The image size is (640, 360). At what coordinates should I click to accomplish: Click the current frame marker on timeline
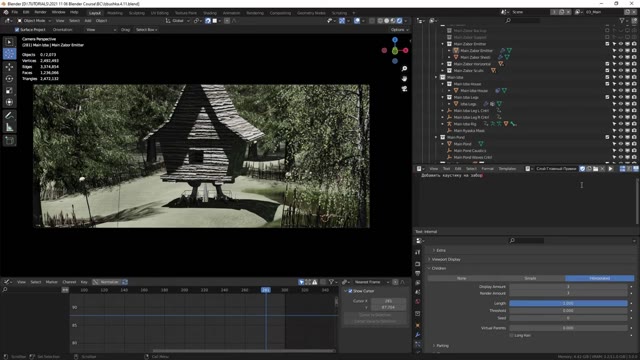tap(266, 290)
